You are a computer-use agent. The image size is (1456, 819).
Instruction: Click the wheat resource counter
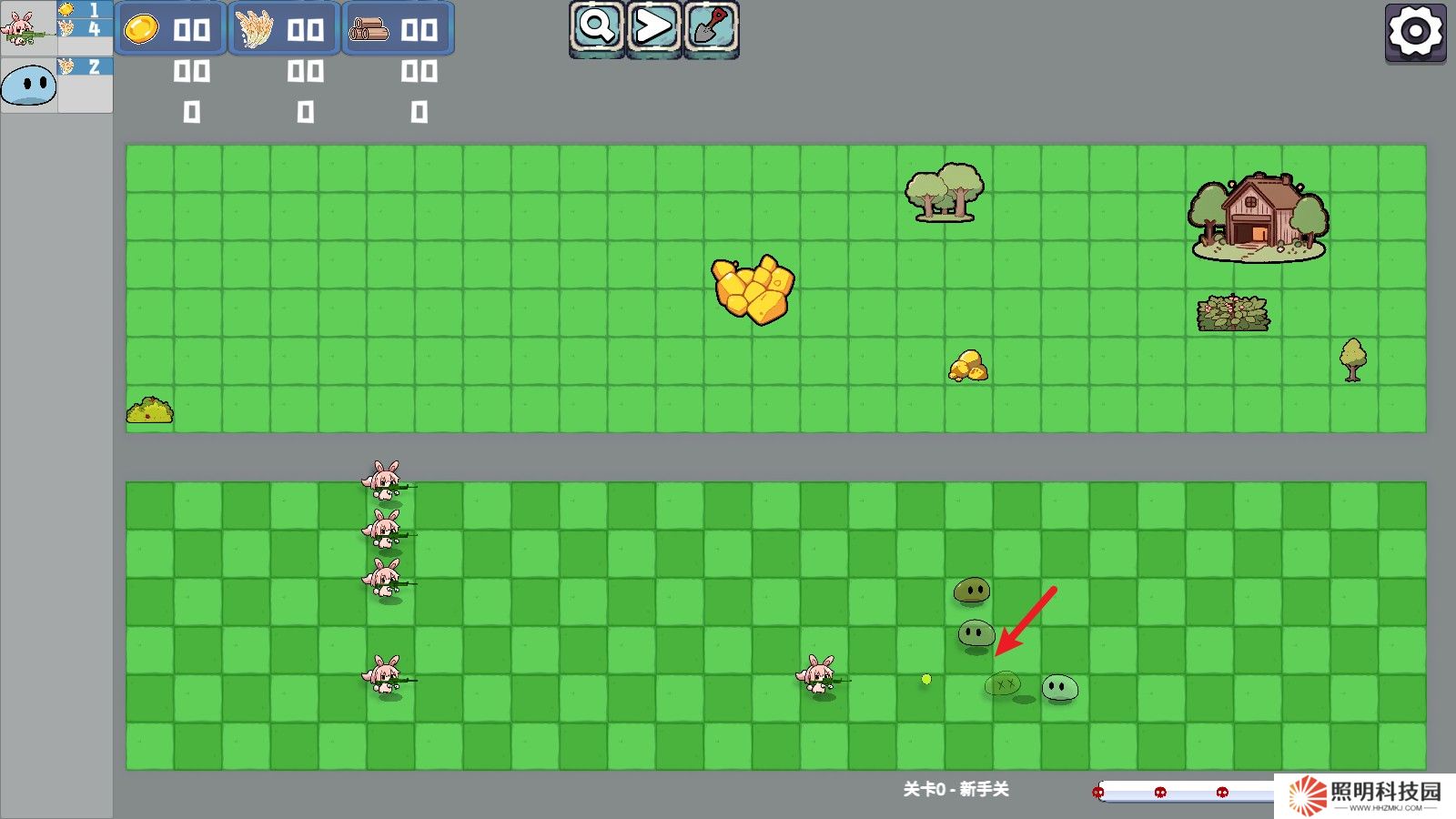283,29
